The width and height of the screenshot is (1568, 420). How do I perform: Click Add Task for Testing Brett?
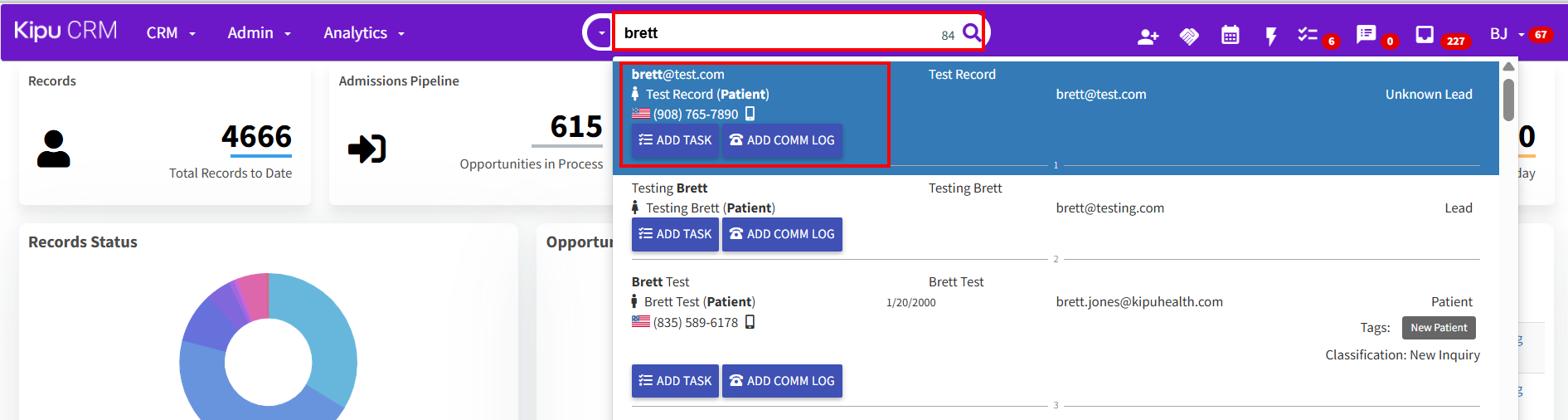pyautogui.click(x=675, y=234)
